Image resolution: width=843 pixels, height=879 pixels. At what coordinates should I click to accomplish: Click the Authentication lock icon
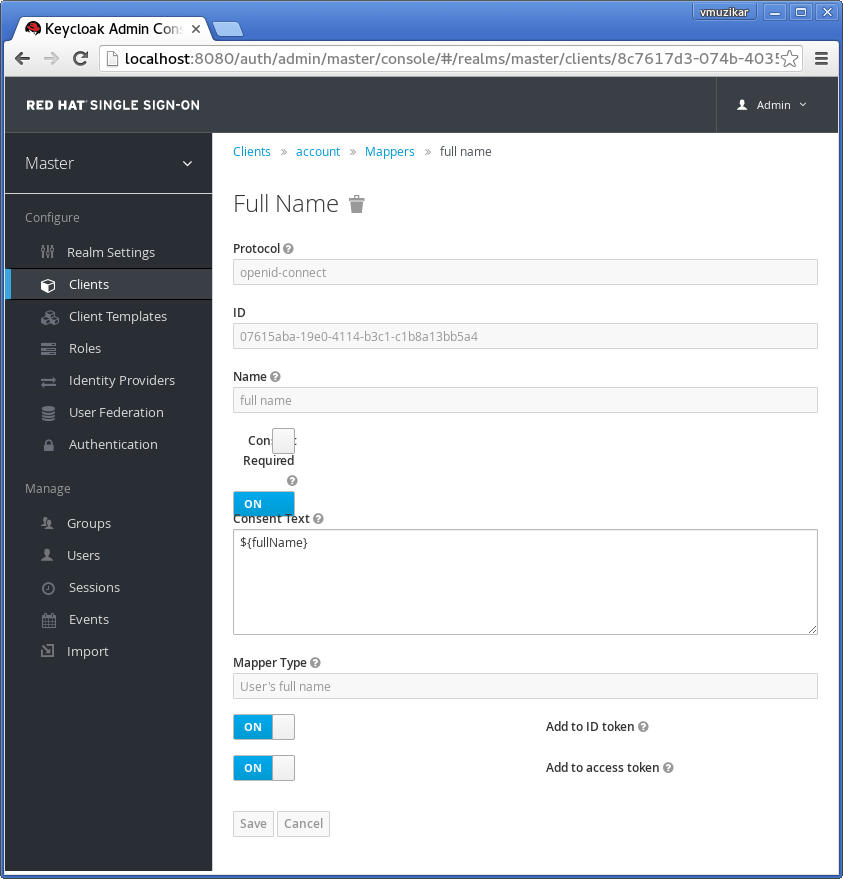coord(49,445)
